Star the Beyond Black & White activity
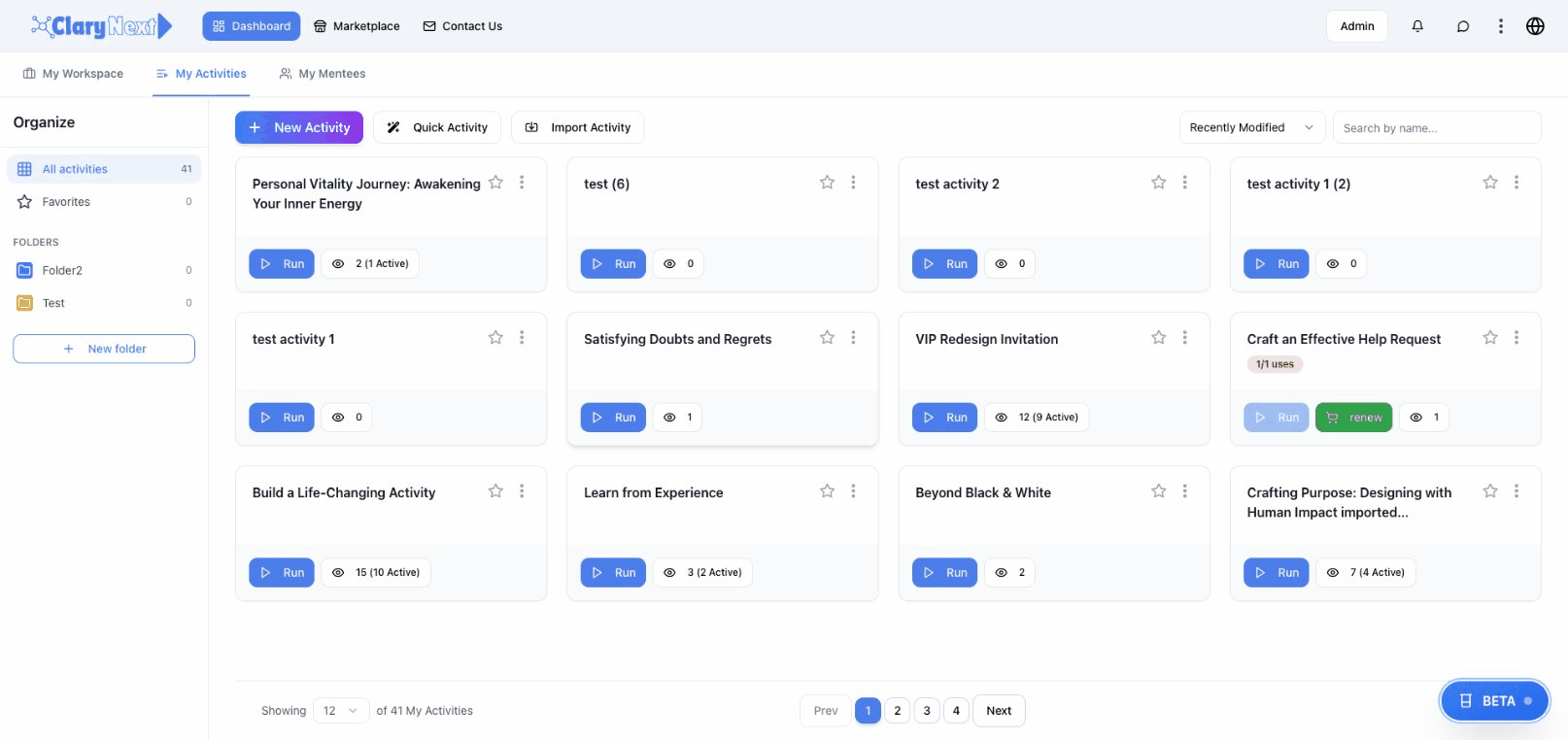 [1158, 491]
